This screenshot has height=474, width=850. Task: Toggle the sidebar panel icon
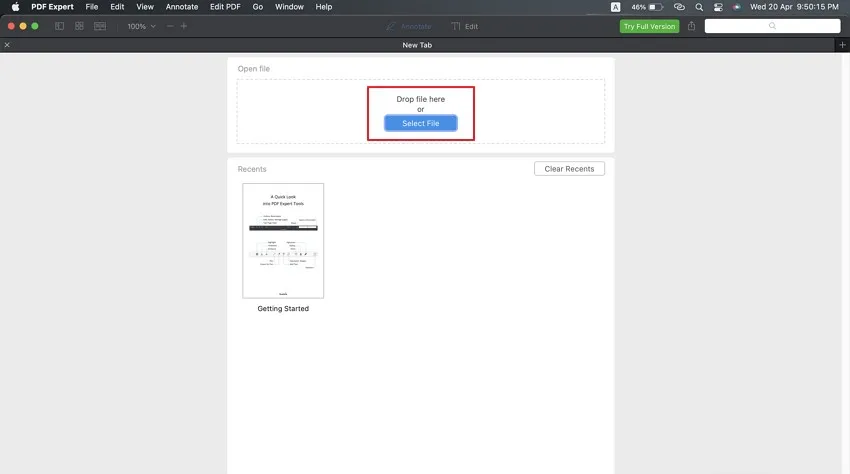coord(60,26)
